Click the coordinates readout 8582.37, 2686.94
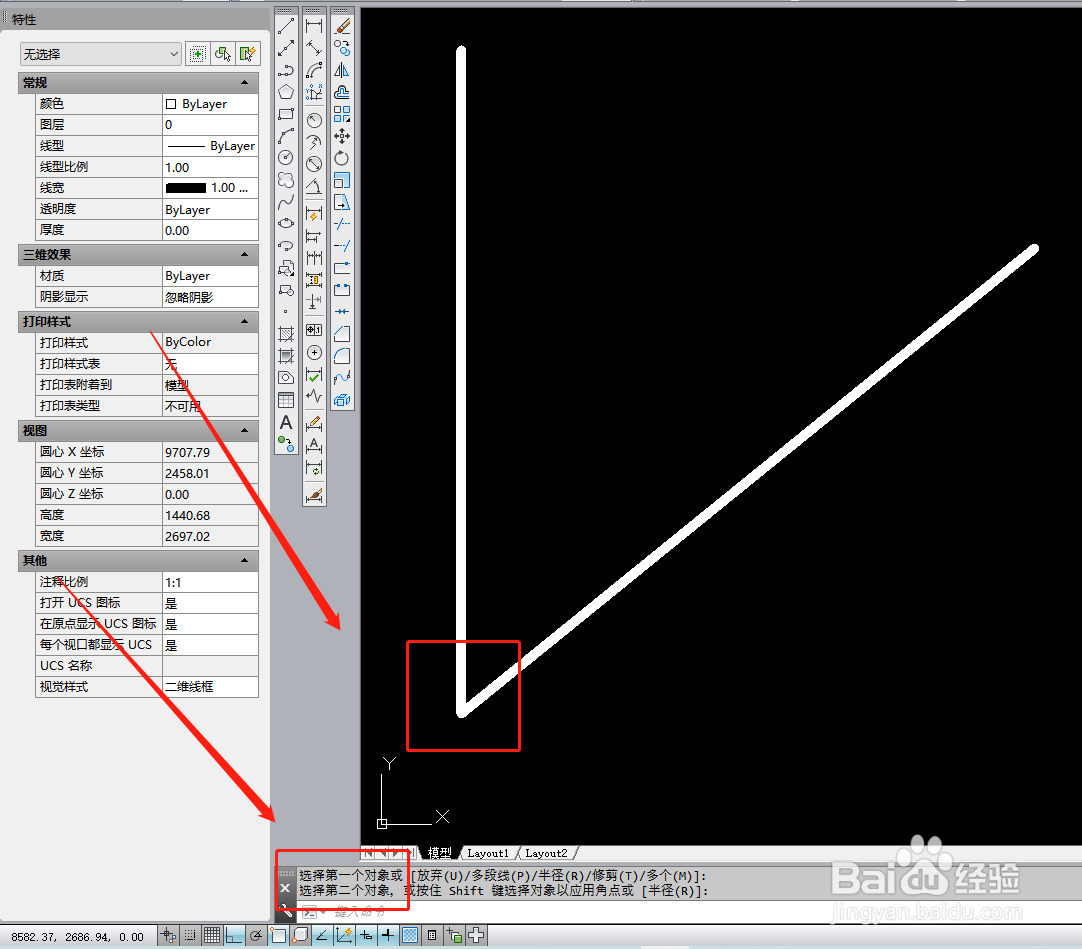The height and width of the screenshot is (949, 1082). tap(77, 937)
